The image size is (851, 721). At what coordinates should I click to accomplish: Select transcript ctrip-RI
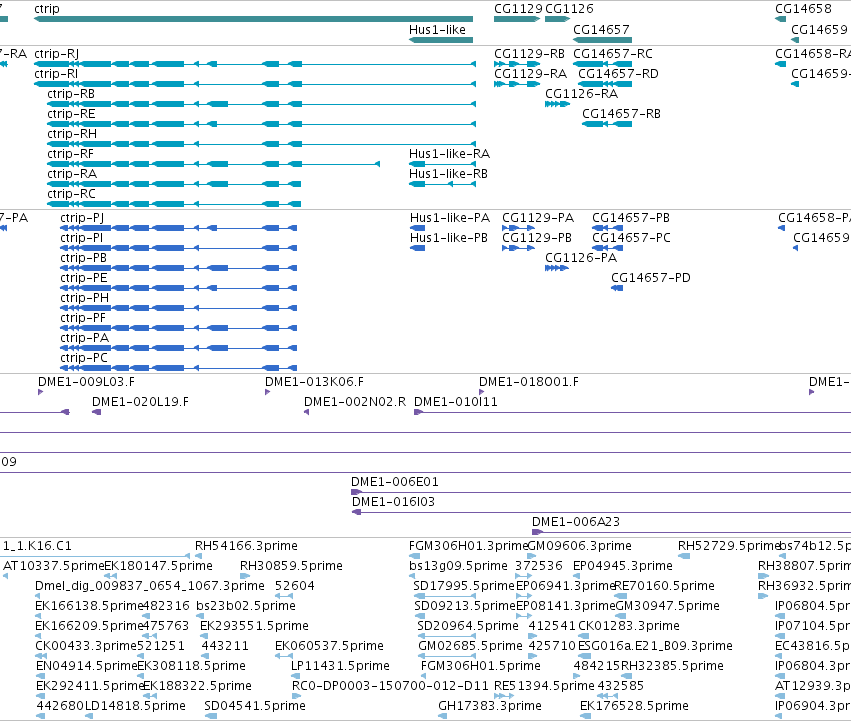pos(255,84)
